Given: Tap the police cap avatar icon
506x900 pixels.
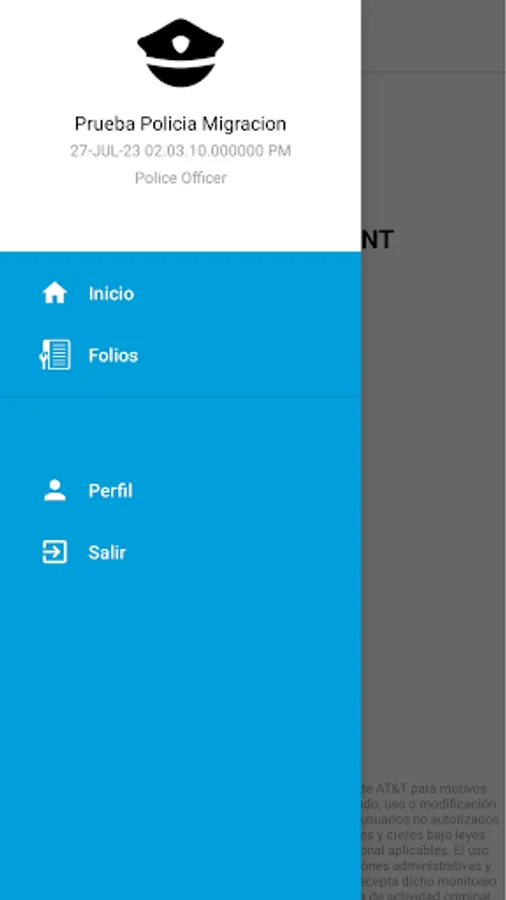Looking at the screenshot, I should tap(180, 53).
